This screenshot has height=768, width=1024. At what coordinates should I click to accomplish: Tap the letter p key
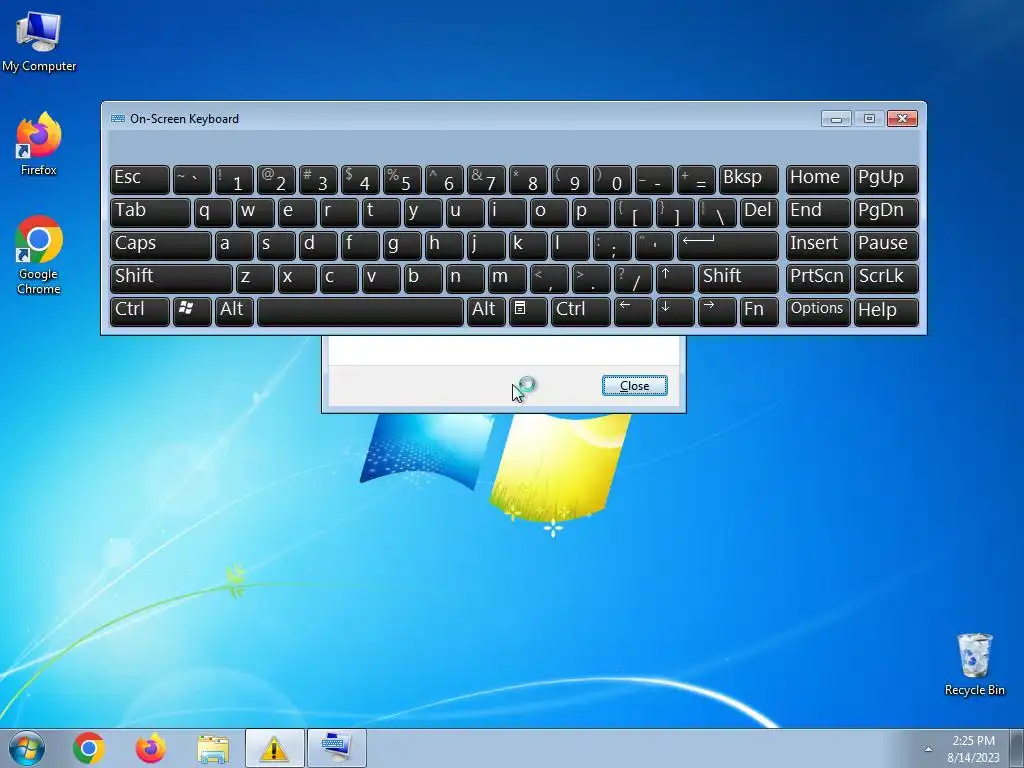tap(591, 213)
